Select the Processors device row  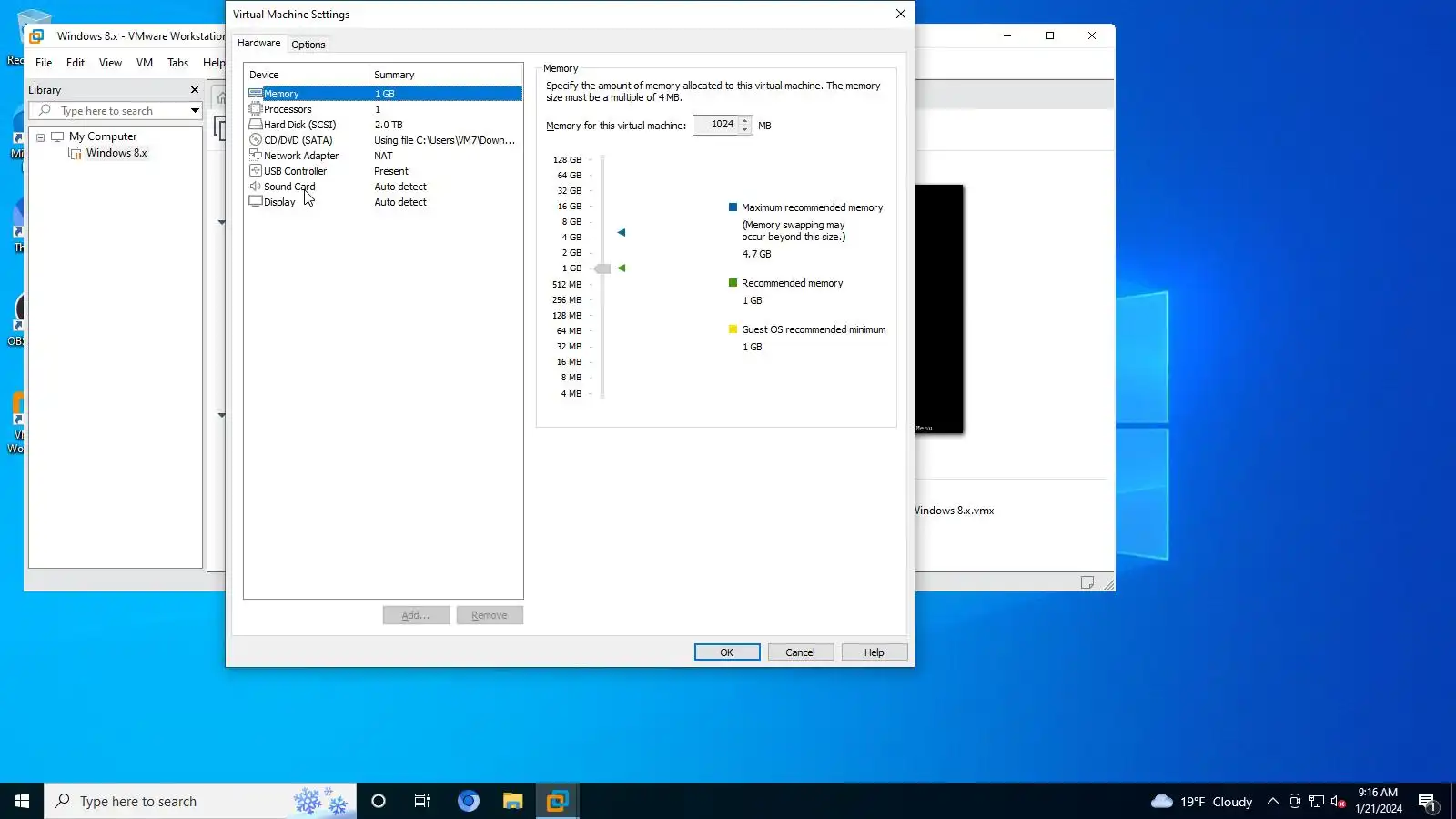[384, 109]
